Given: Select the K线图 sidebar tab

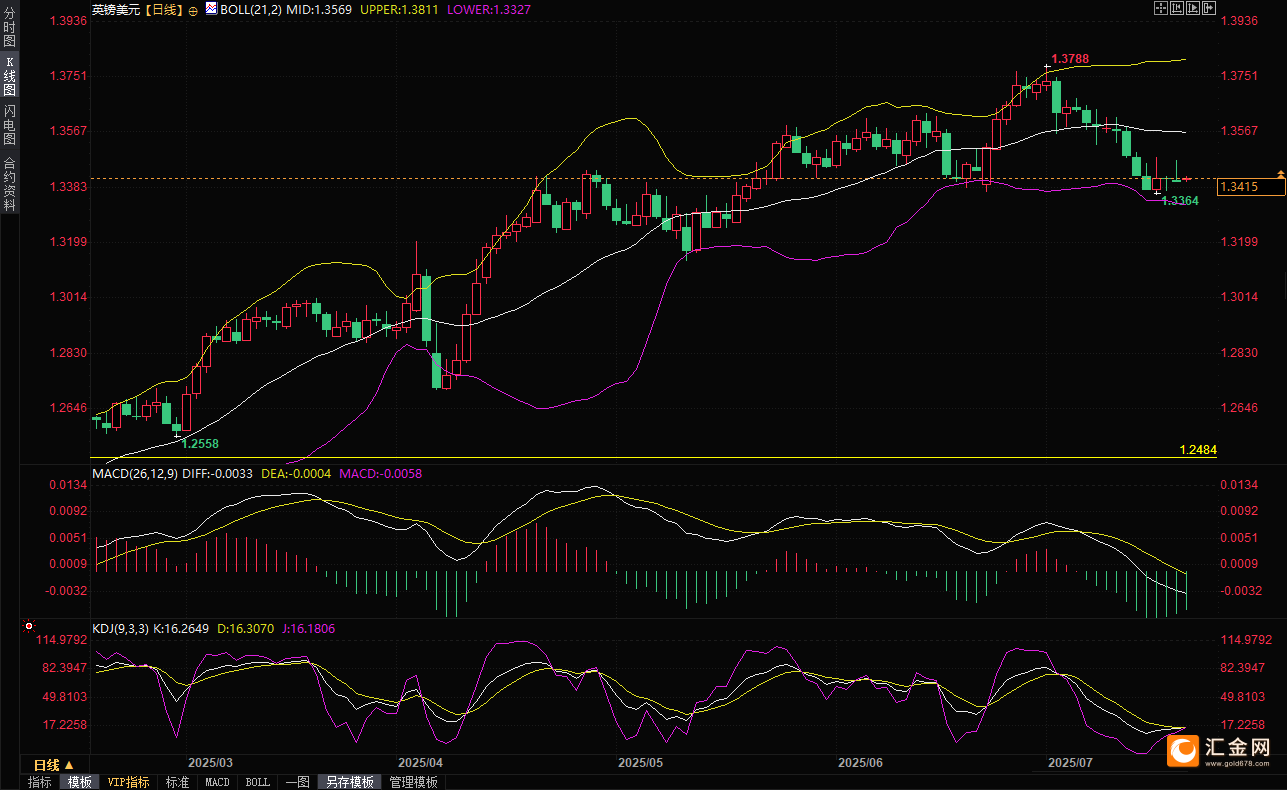Looking at the screenshot, I should click(x=10, y=76).
